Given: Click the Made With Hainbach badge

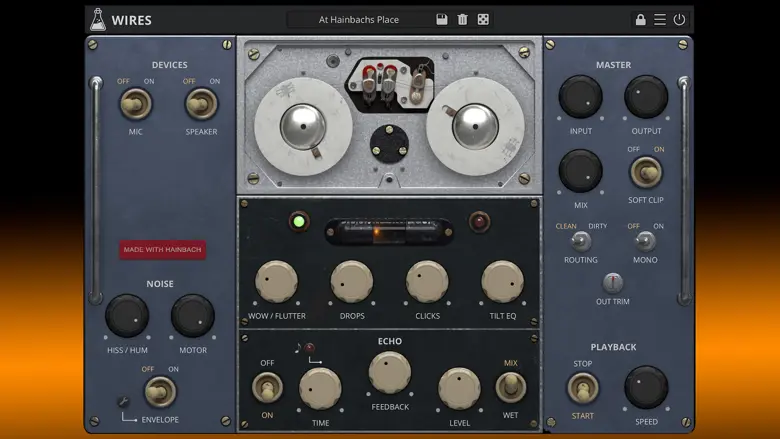Looking at the screenshot, I should (x=162, y=249).
